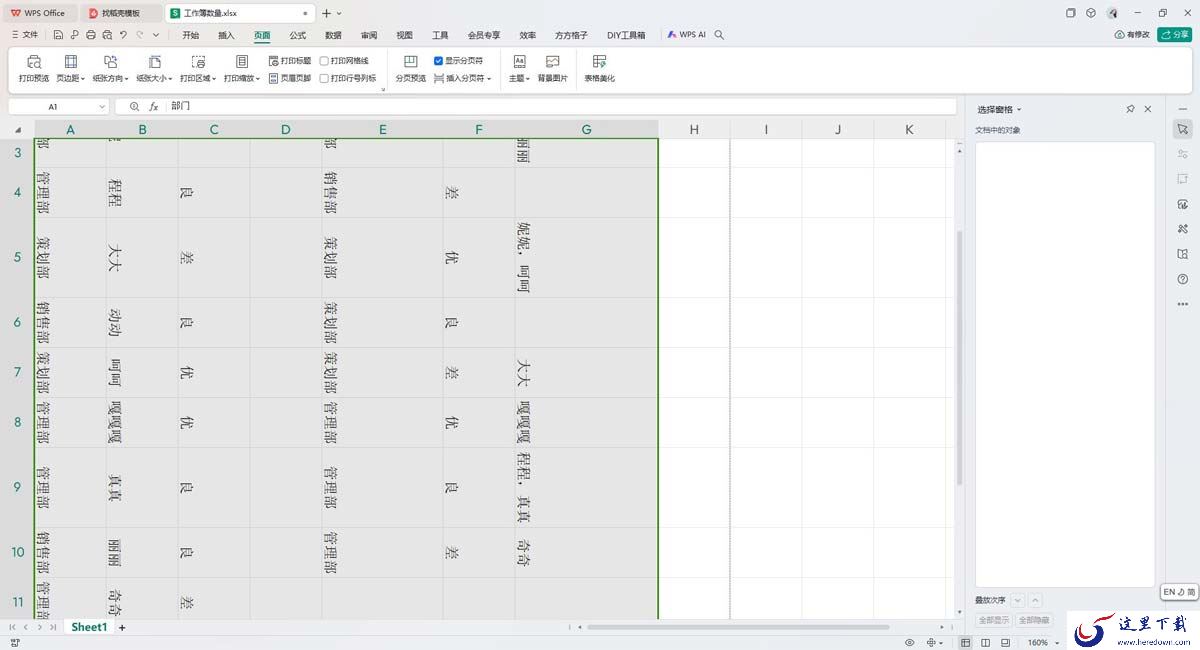
Task: Switch to the Insert (插入) ribbon tab
Action: pyautogui.click(x=226, y=34)
